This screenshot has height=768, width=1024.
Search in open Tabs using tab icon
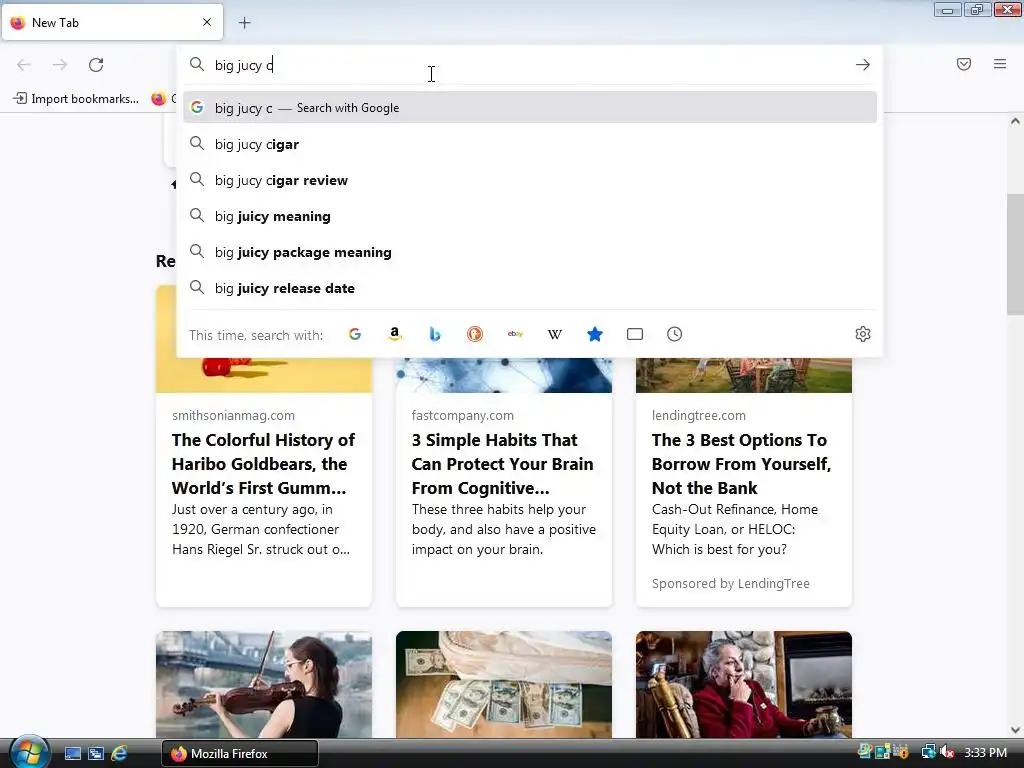pyautogui.click(x=635, y=334)
